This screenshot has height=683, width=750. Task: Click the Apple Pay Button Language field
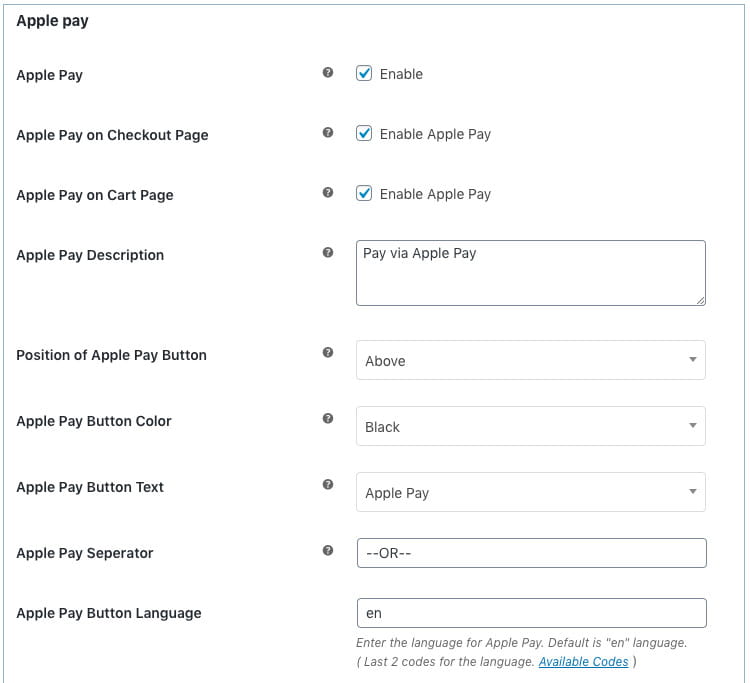click(x=531, y=613)
